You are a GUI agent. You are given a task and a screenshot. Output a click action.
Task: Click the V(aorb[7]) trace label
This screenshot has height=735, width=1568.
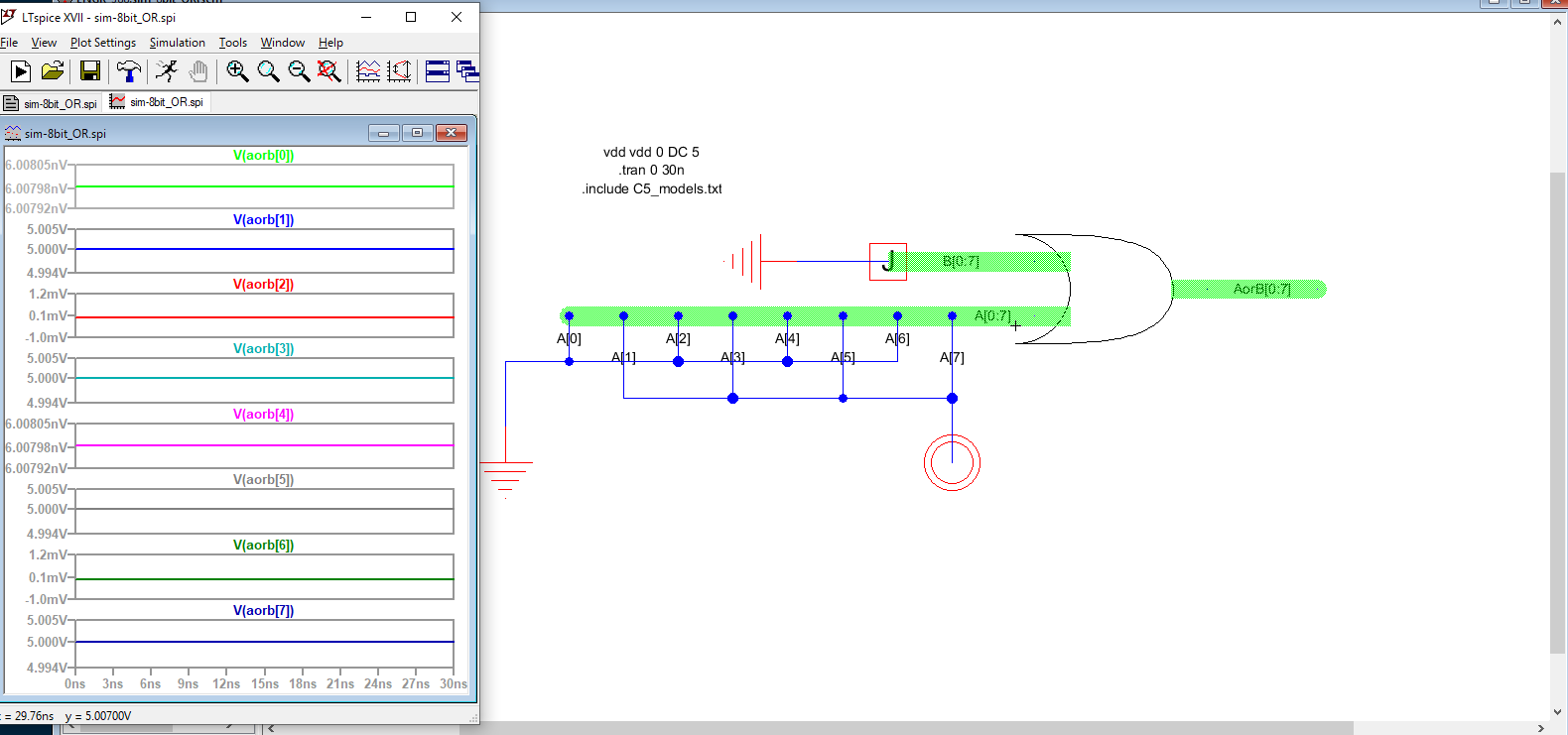click(x=264, y=610)
